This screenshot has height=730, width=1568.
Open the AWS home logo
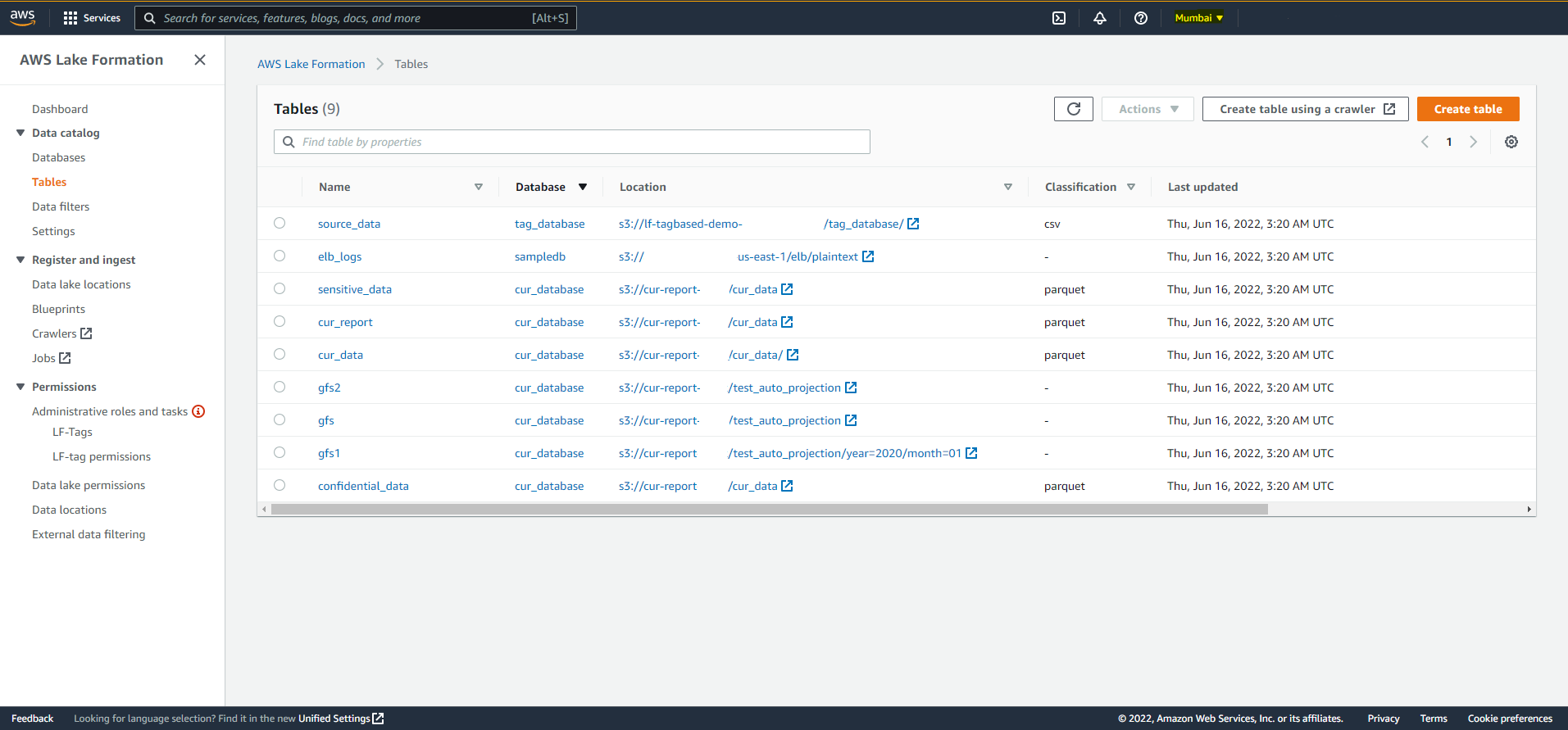point(23,17)
